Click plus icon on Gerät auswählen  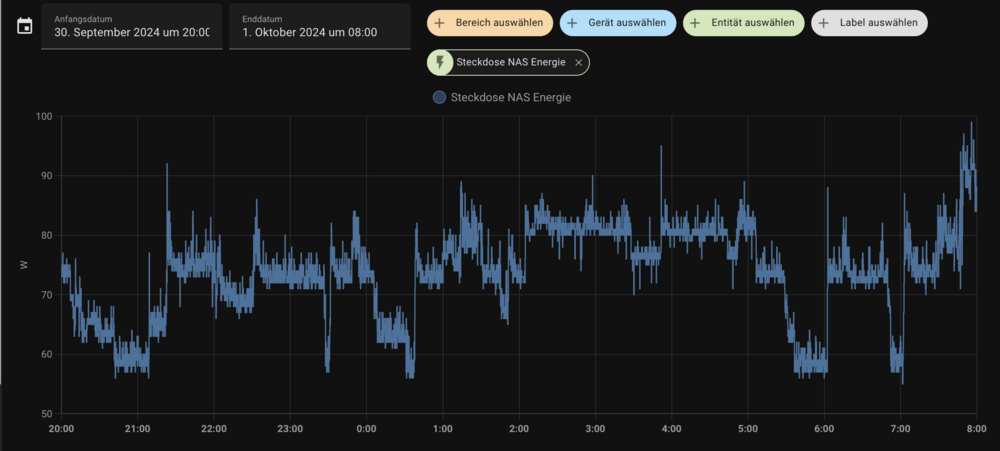(x=572, y=23)
